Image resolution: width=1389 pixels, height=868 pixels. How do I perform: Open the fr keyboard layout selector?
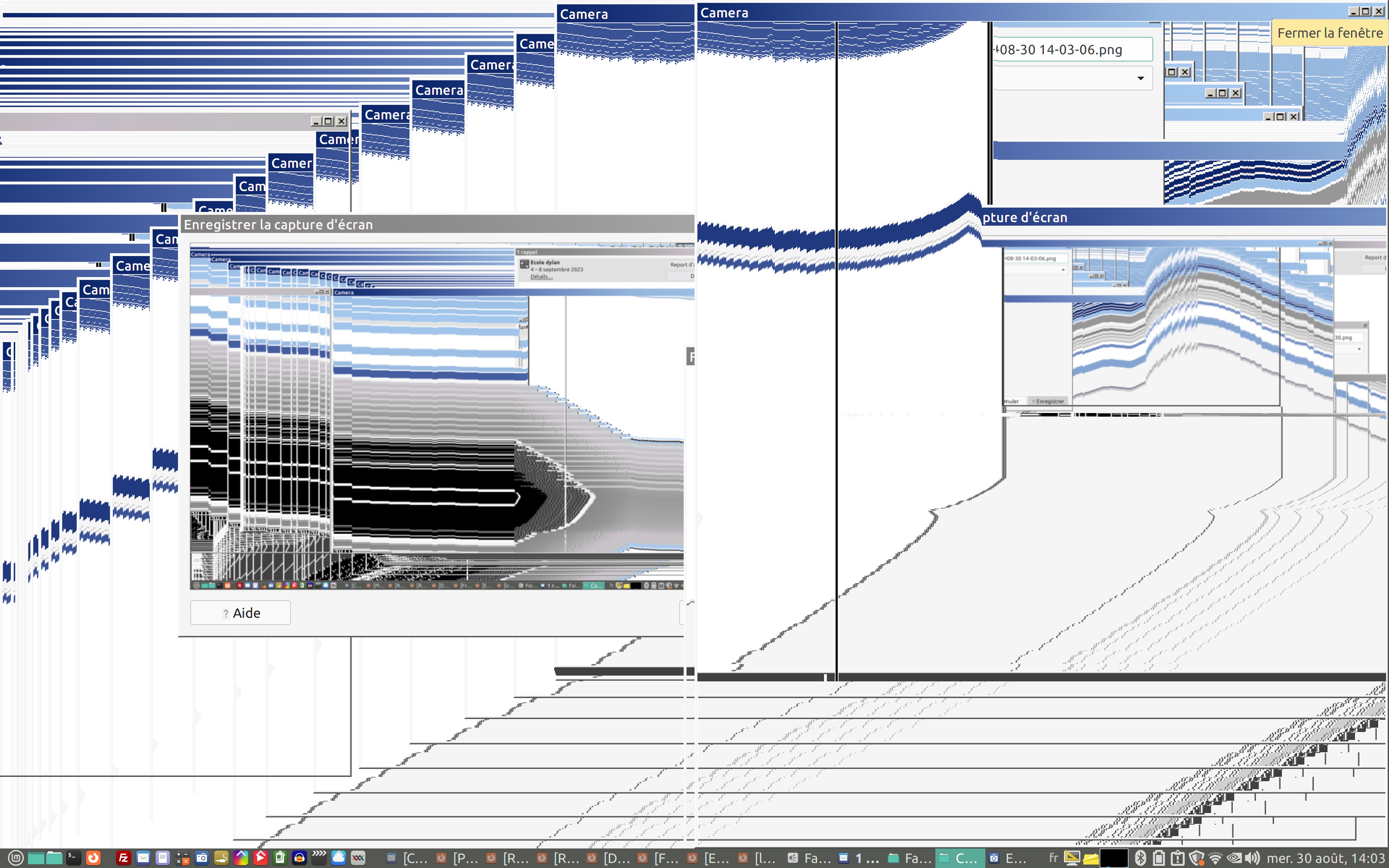pyautogui.click(x=1053, y=858)
